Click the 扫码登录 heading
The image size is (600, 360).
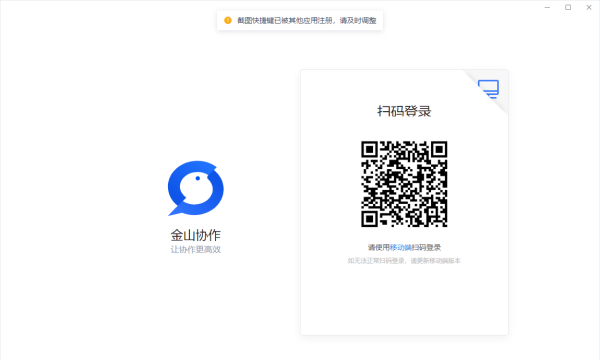(x=404, y=111)
